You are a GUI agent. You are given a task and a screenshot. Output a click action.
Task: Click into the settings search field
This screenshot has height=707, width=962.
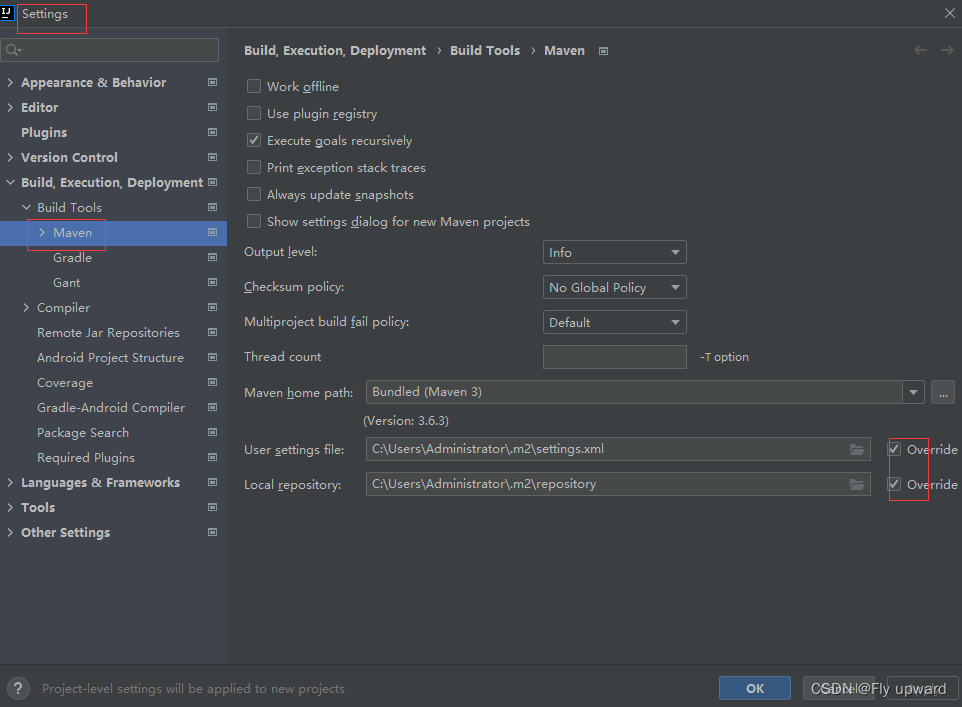[110, 50]
